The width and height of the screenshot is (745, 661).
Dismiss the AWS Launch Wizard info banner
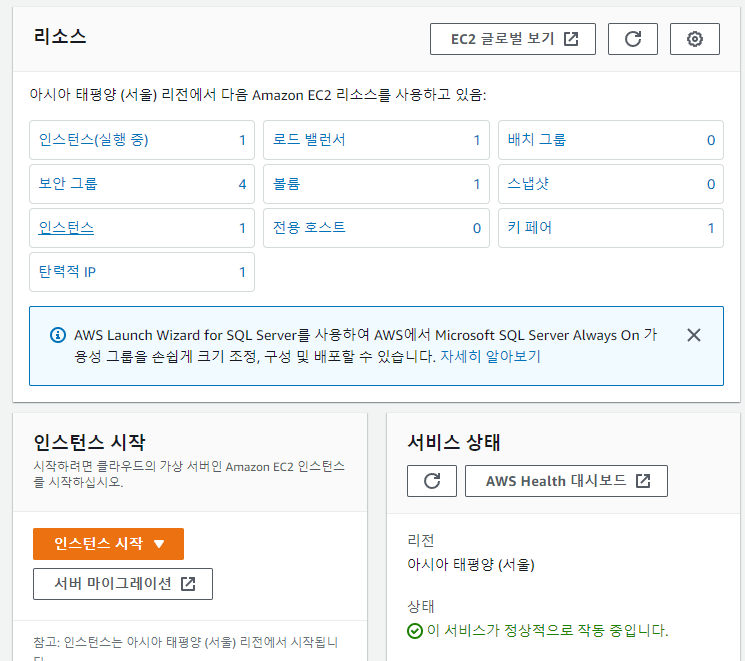694,335
